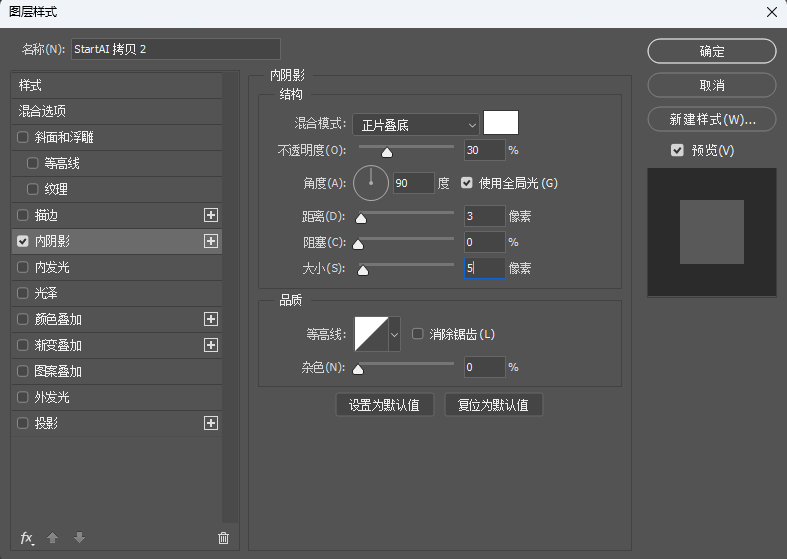
Task: Open the 图案叠加 settings row
Action: 117,371
